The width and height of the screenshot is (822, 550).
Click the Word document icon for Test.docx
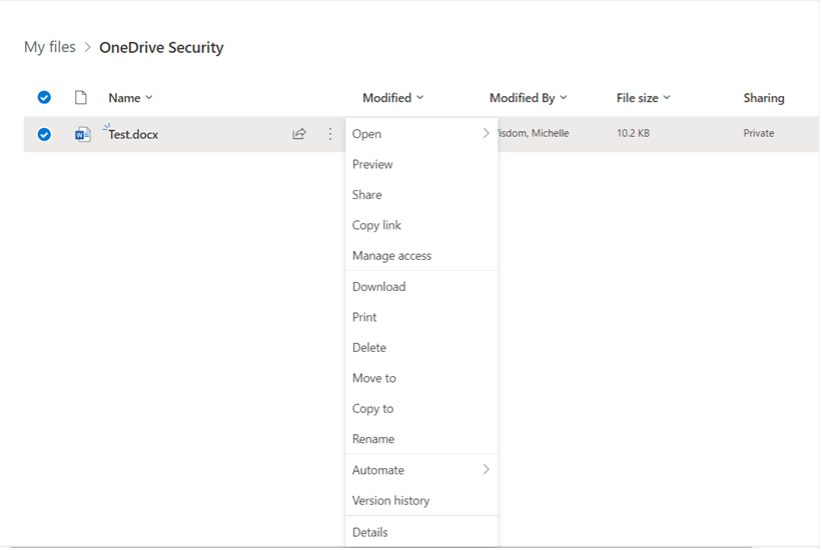coord(82,134)
